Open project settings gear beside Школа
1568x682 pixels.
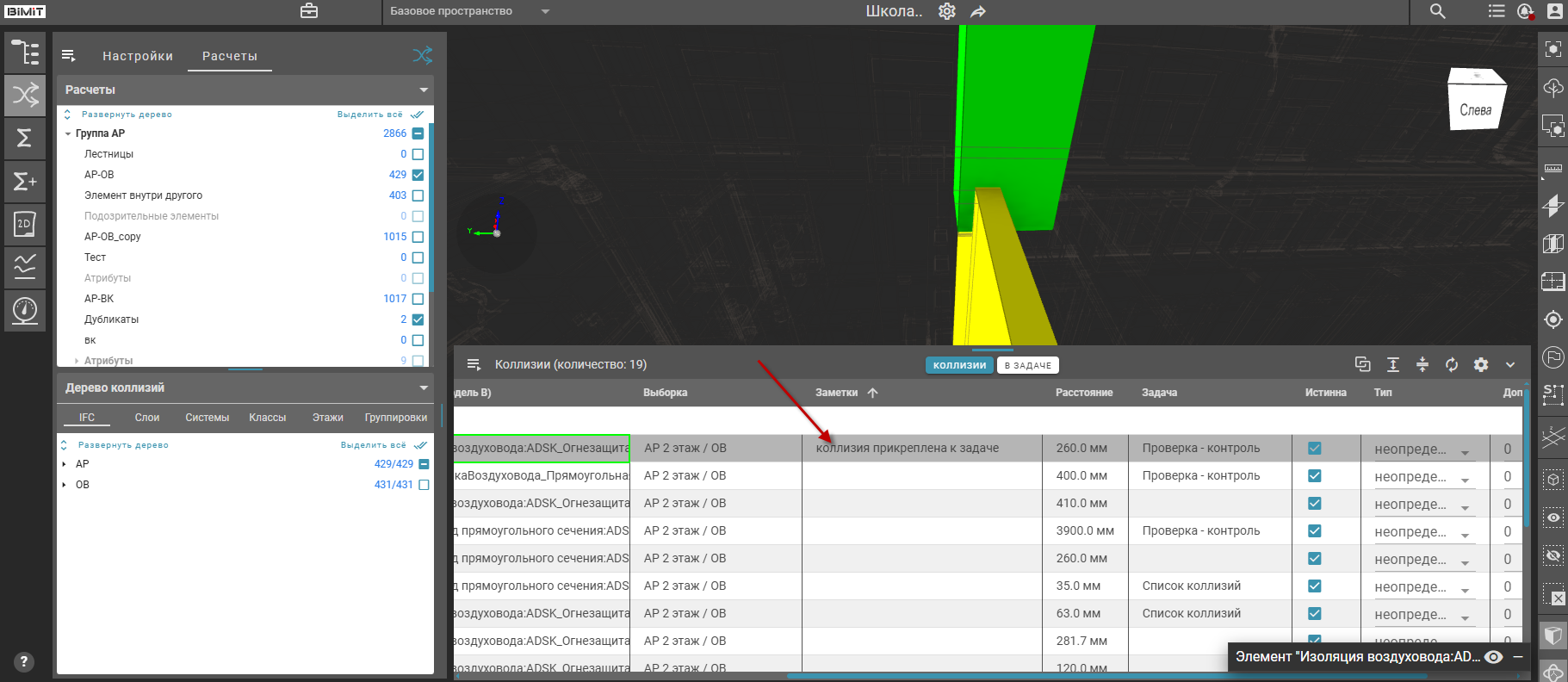(947, 11)
